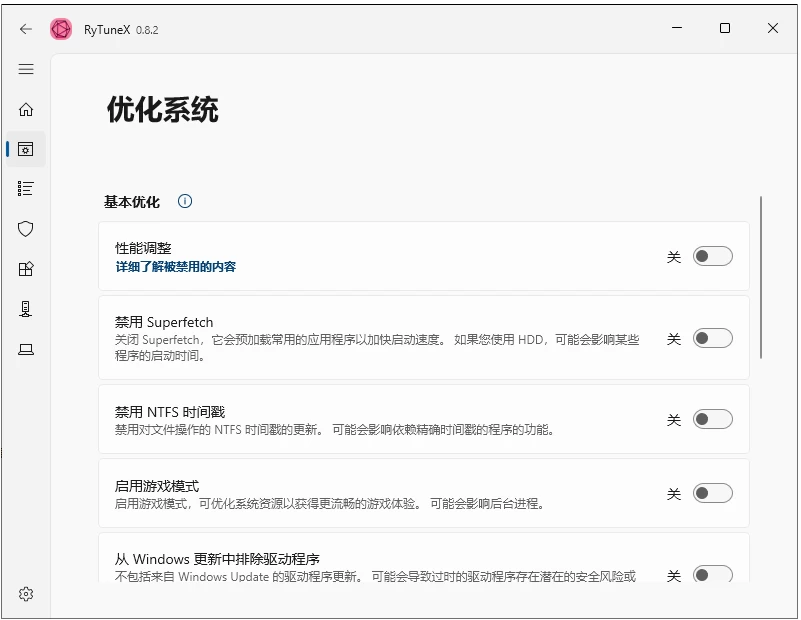
Task: Enable the 性能调整 switch
Action: click(x=712, y=256)
